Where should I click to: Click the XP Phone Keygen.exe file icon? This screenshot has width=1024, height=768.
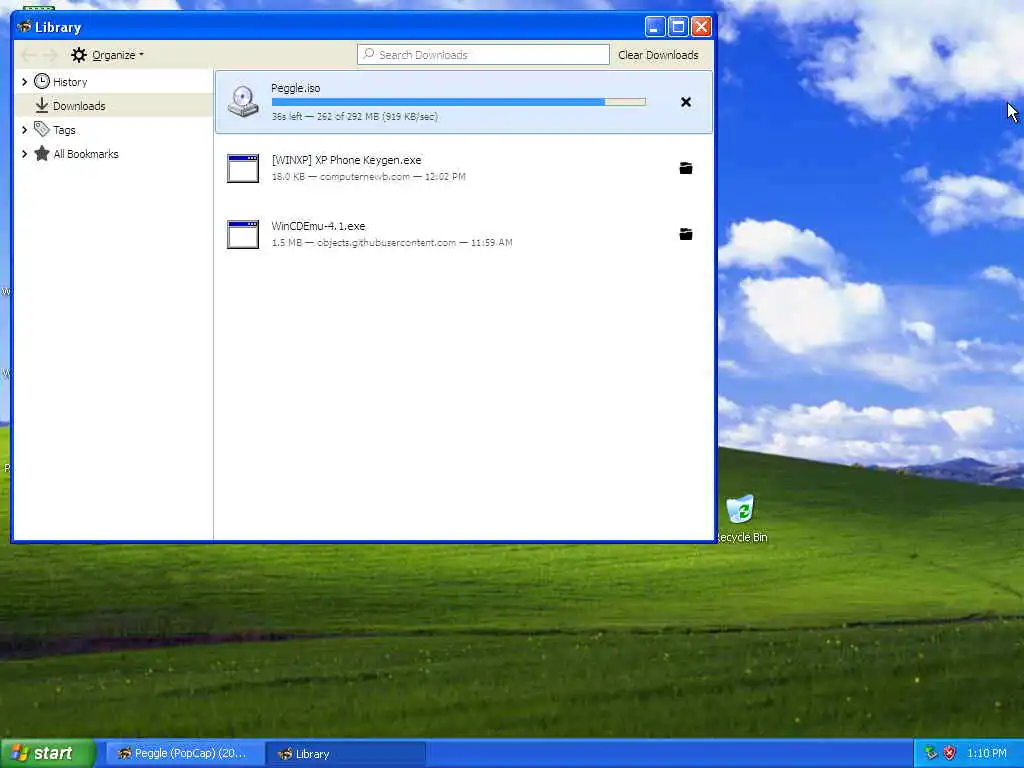[x=243, y=168]
